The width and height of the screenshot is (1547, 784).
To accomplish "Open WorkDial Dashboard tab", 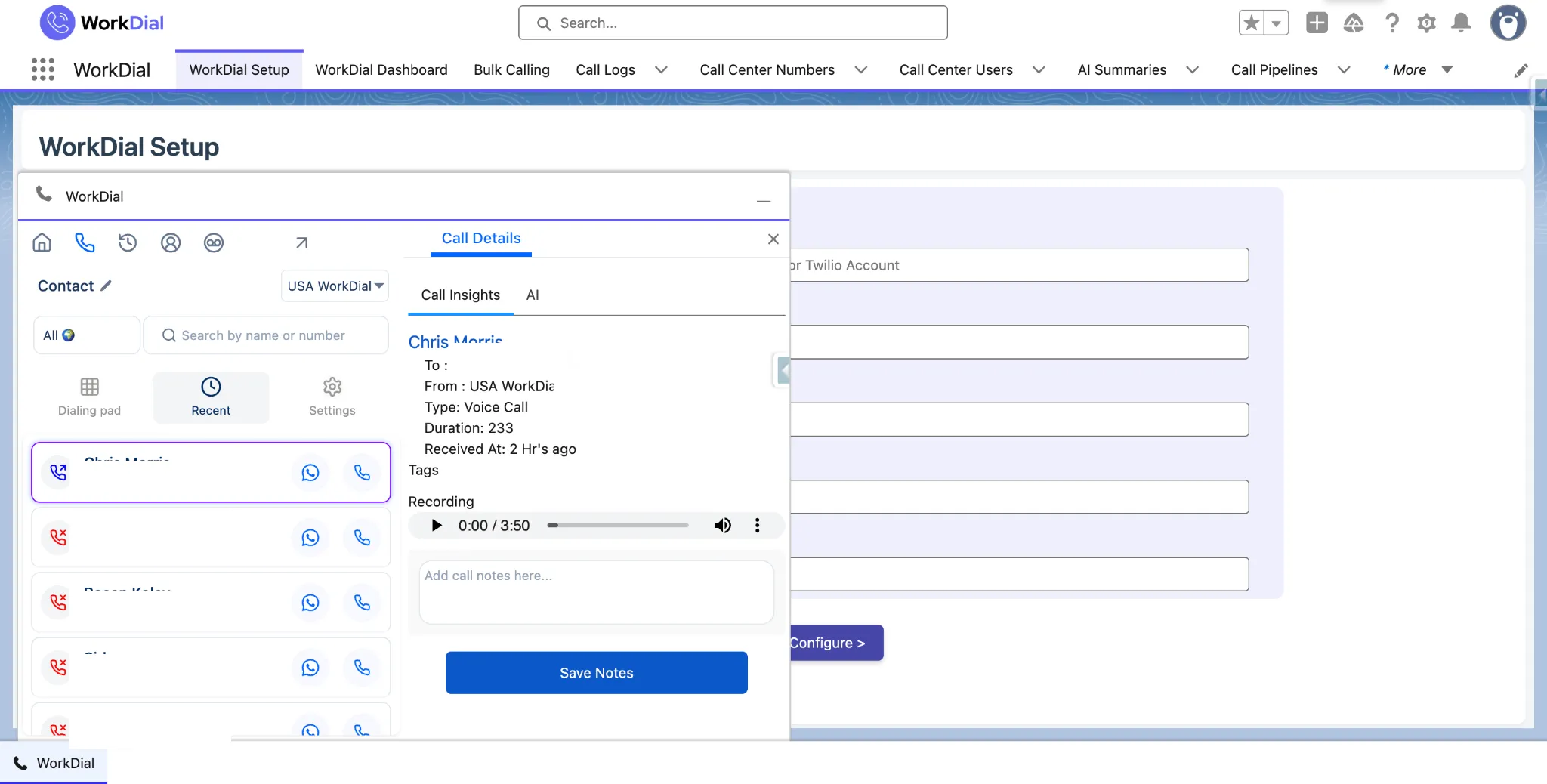I will coord(381,70).
